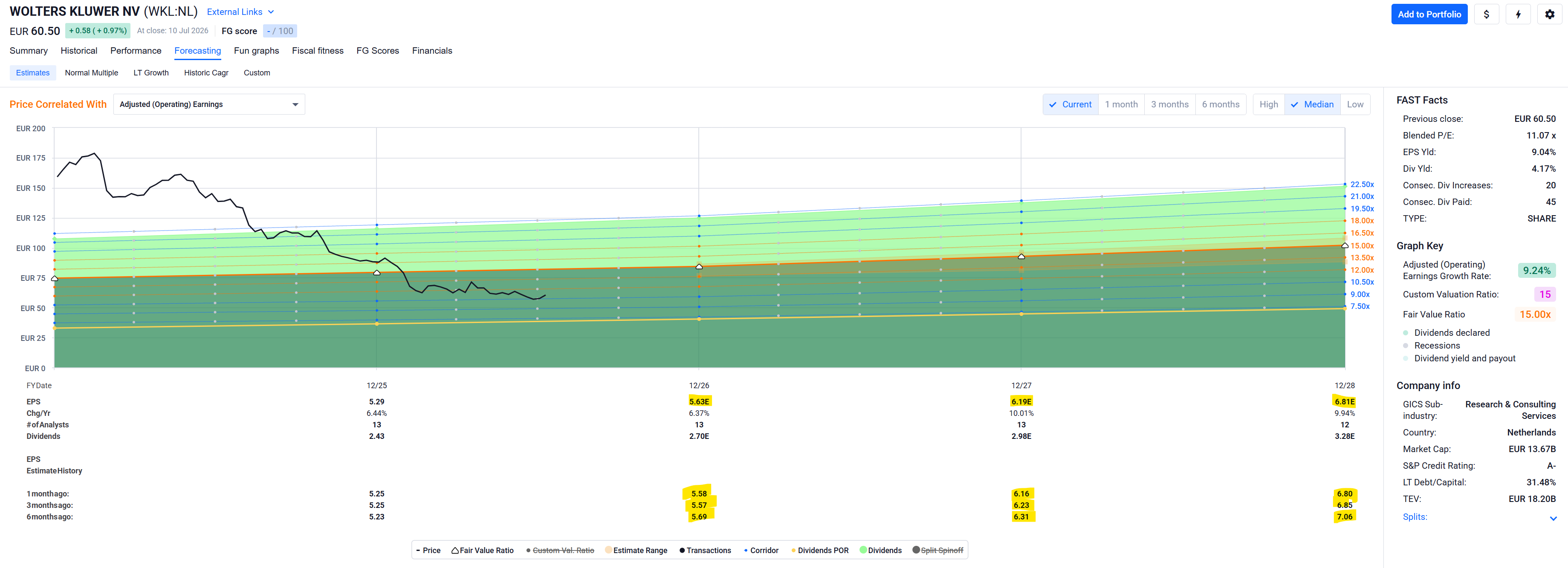Expand the Splits section chevron
This screenshot has height=568, width=1568.
[x=1553, y=518]
